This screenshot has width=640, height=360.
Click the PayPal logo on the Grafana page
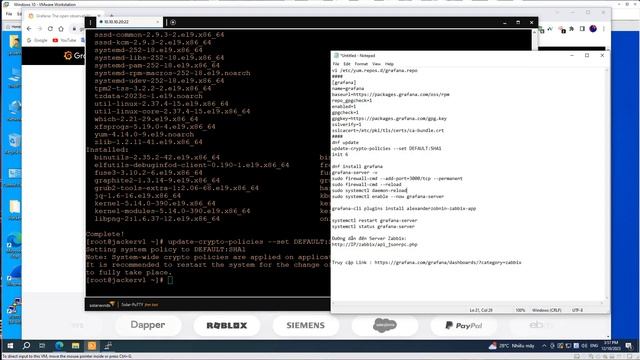click(463, 325)
